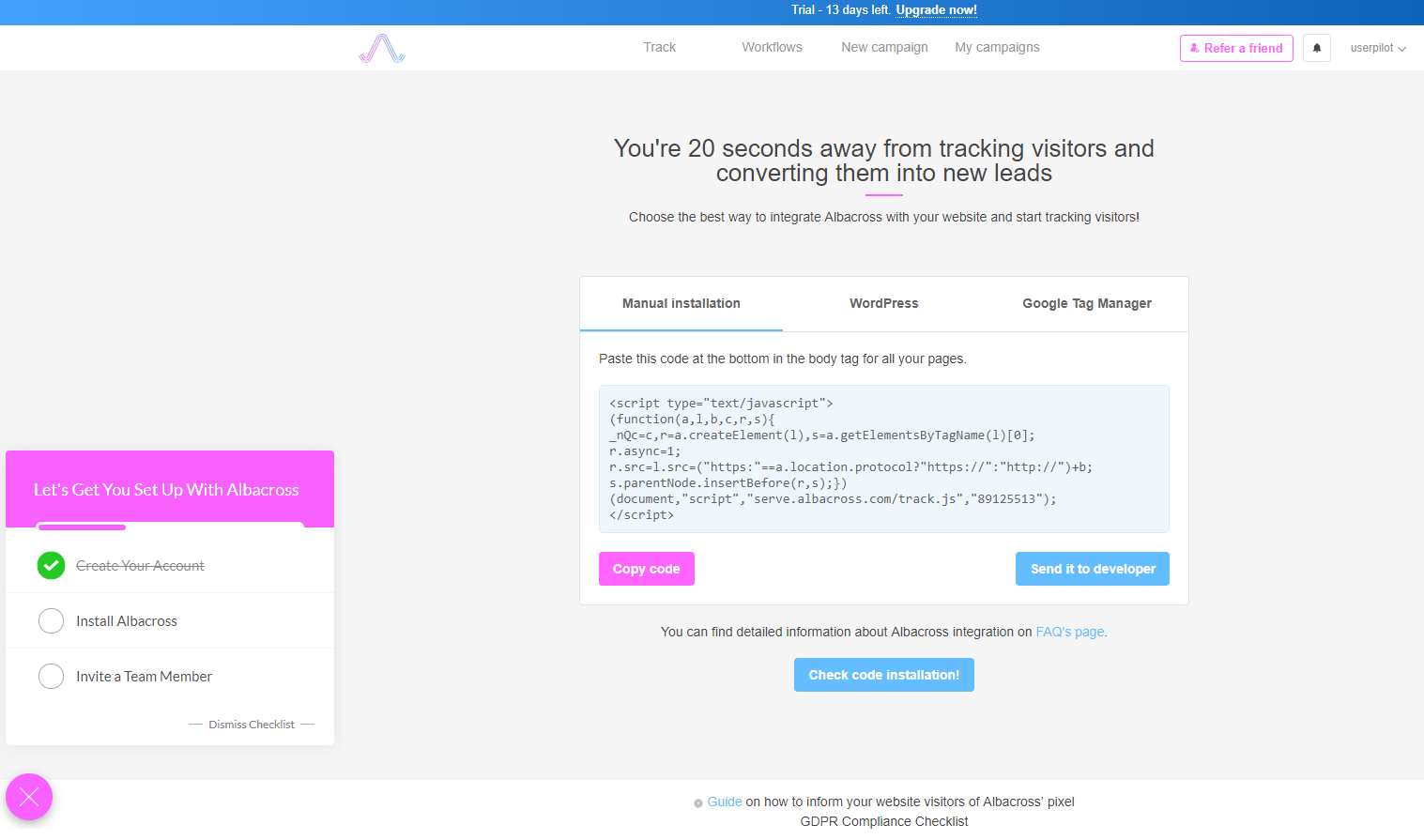
Task: Select the circle beside Invite a Team Member
Action: [x=52, y=676]
